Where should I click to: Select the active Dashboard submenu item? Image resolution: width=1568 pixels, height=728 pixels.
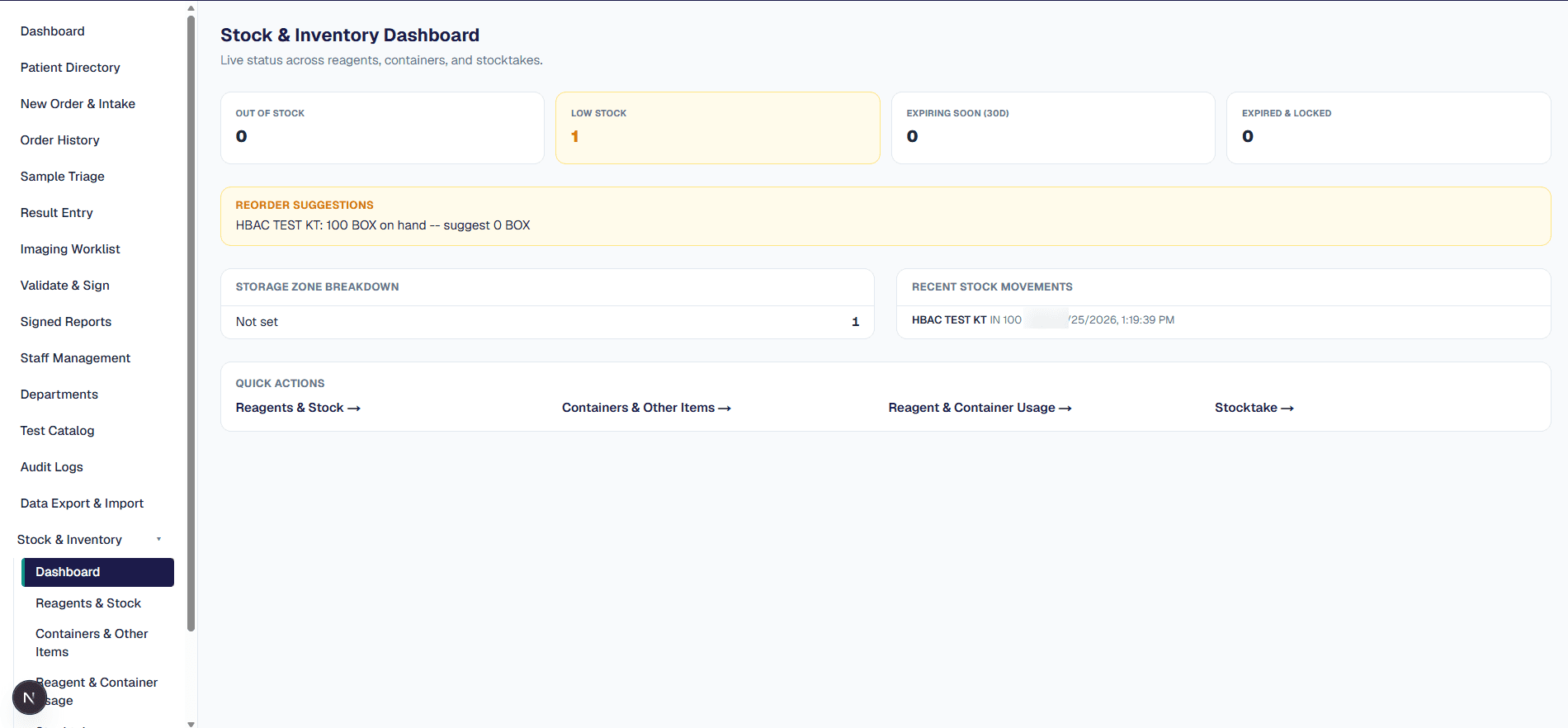click(x=97, y=572)
